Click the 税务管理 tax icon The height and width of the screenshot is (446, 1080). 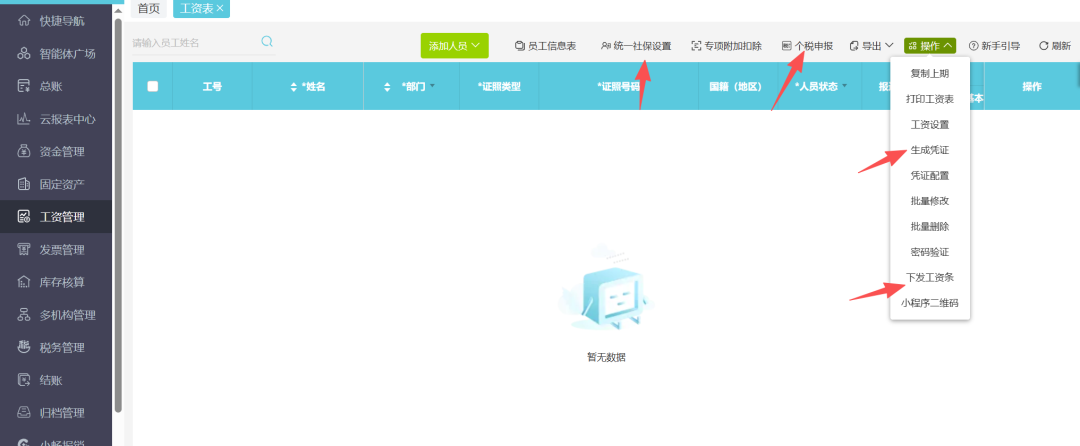pos(24,348)
